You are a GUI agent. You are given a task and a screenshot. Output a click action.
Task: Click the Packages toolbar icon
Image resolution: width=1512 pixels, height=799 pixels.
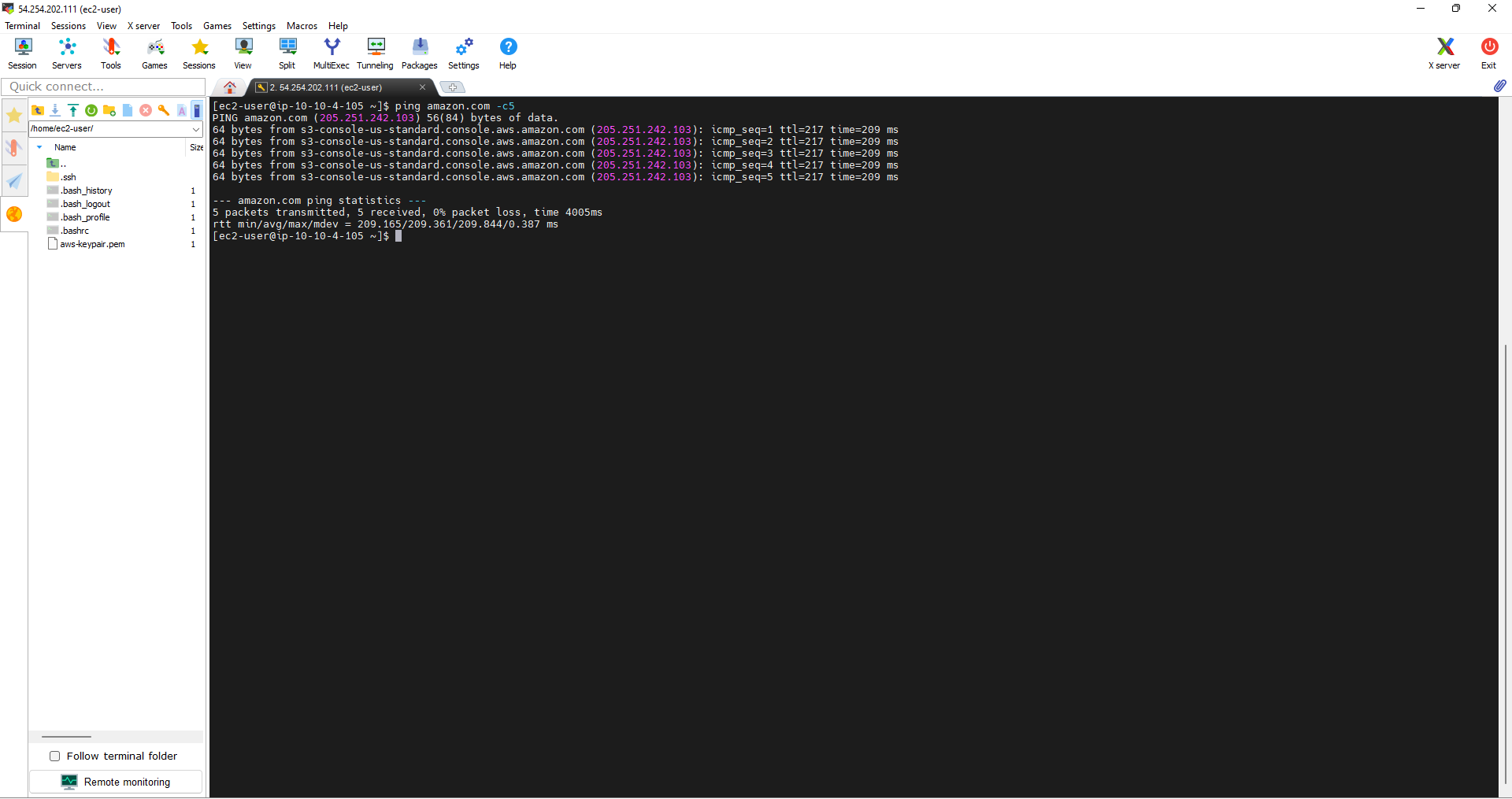click(420, 54)
